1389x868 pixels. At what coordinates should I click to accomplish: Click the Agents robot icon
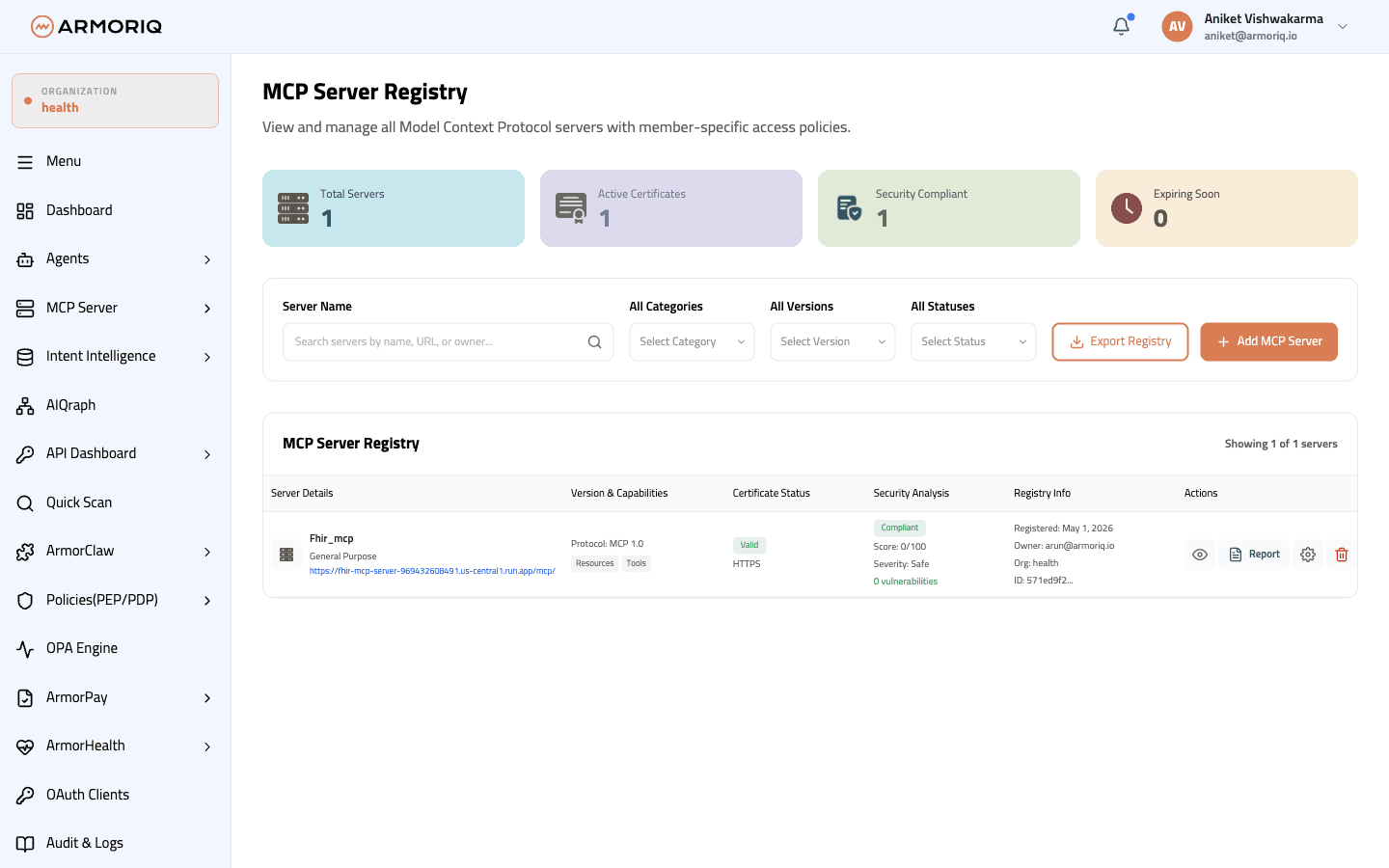point(25,259)
